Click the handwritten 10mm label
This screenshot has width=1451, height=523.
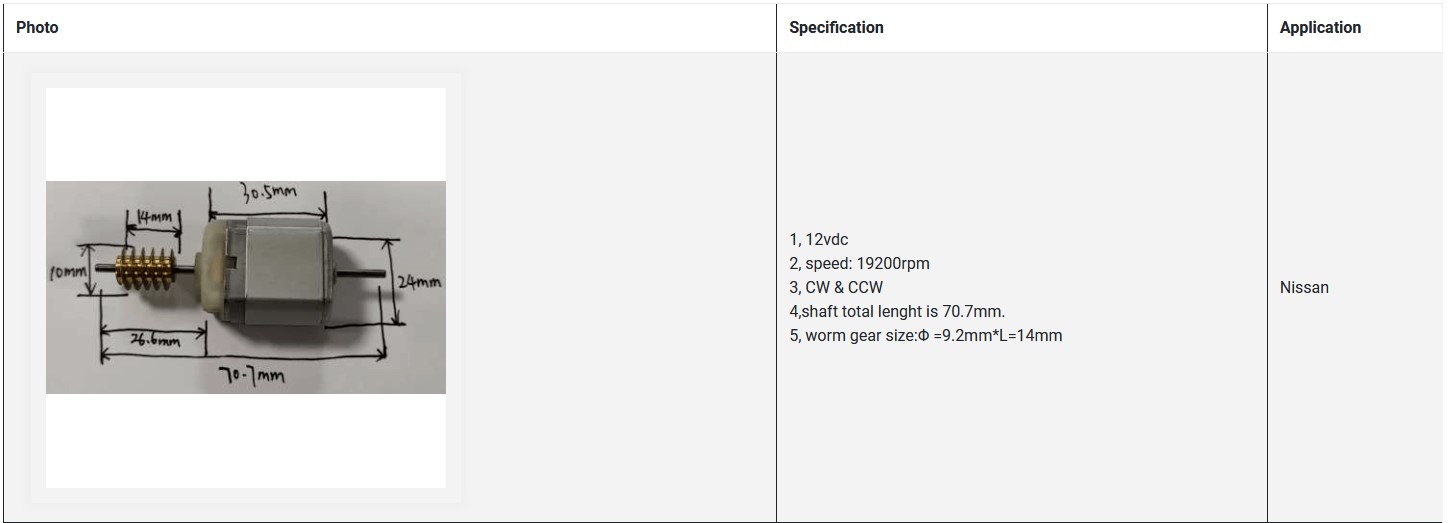click(x=68, y=273)
